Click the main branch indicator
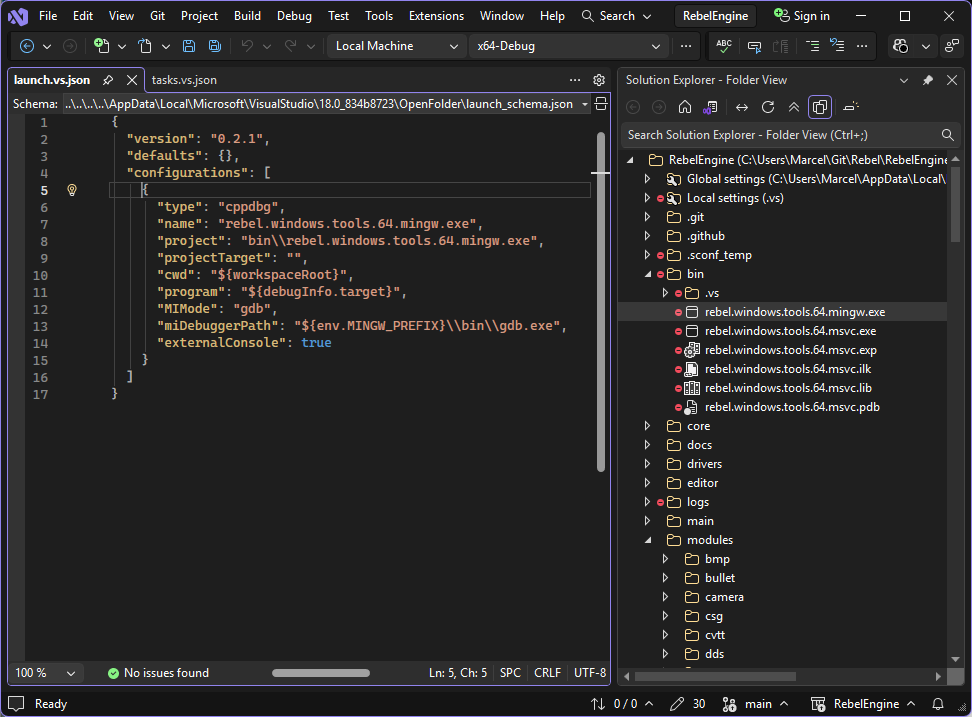This screenshot has width=972, height=717. [x=756, y=704]
